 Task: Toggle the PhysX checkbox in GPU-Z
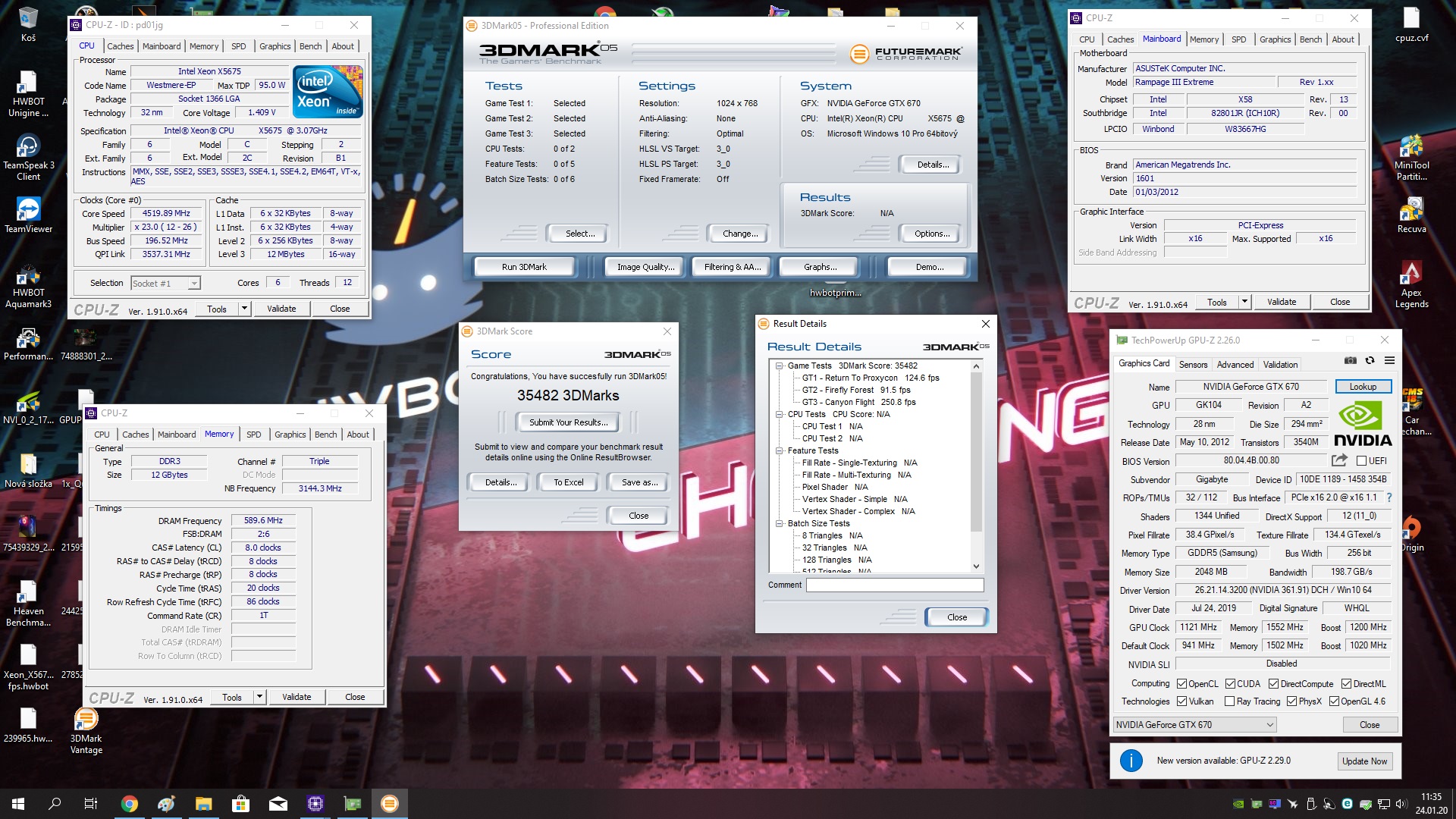[1291, 701]
